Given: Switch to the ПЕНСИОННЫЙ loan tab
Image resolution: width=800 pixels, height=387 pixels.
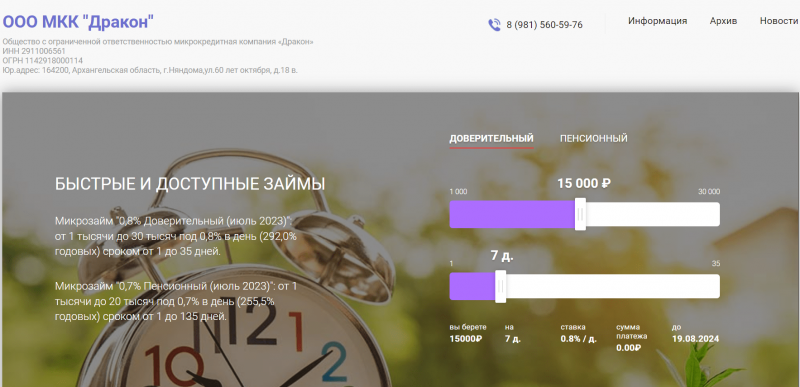Looking at the screenshot, I should coord(593,138).
